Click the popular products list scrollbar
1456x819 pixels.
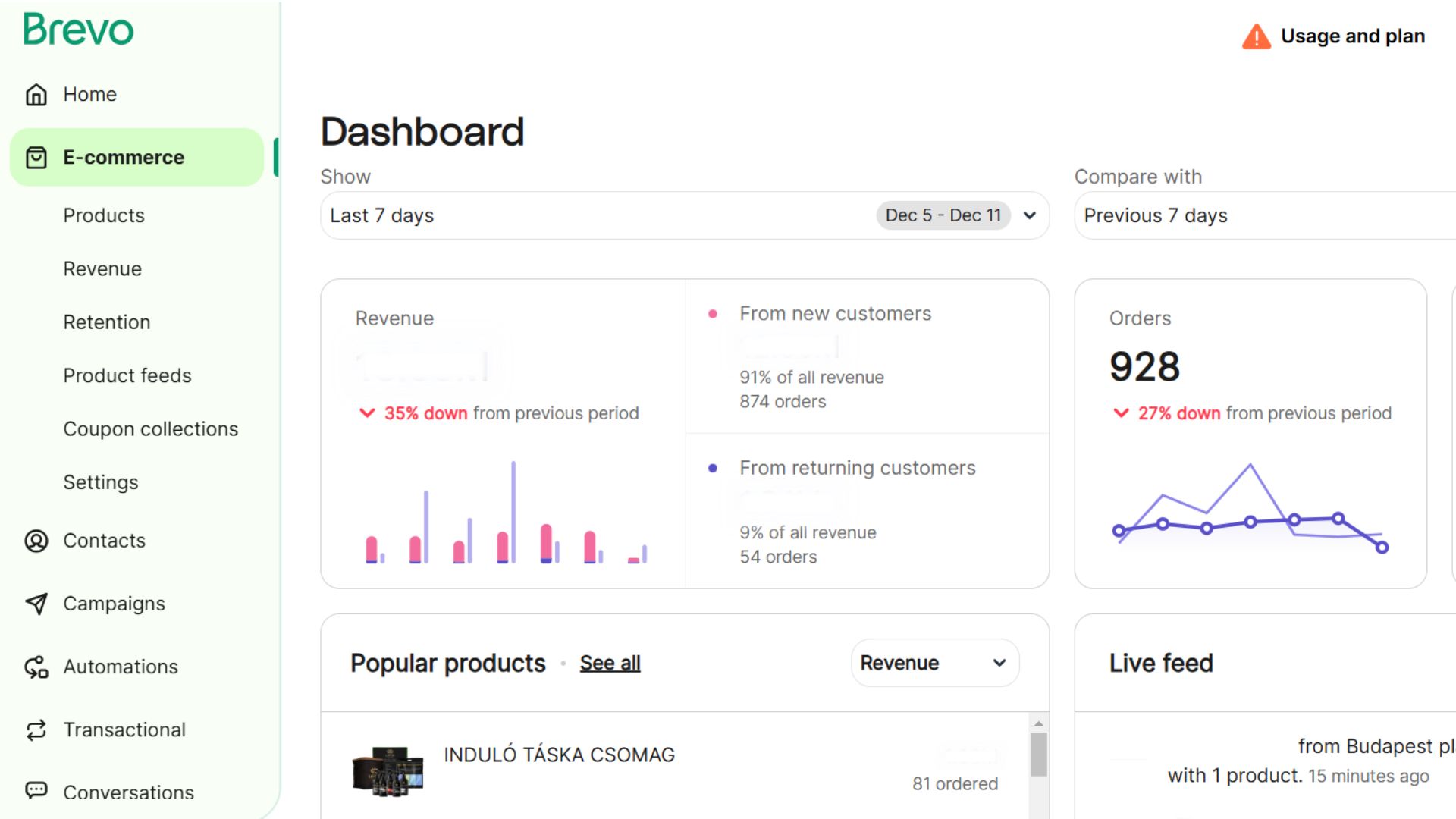pos(1038,755)
